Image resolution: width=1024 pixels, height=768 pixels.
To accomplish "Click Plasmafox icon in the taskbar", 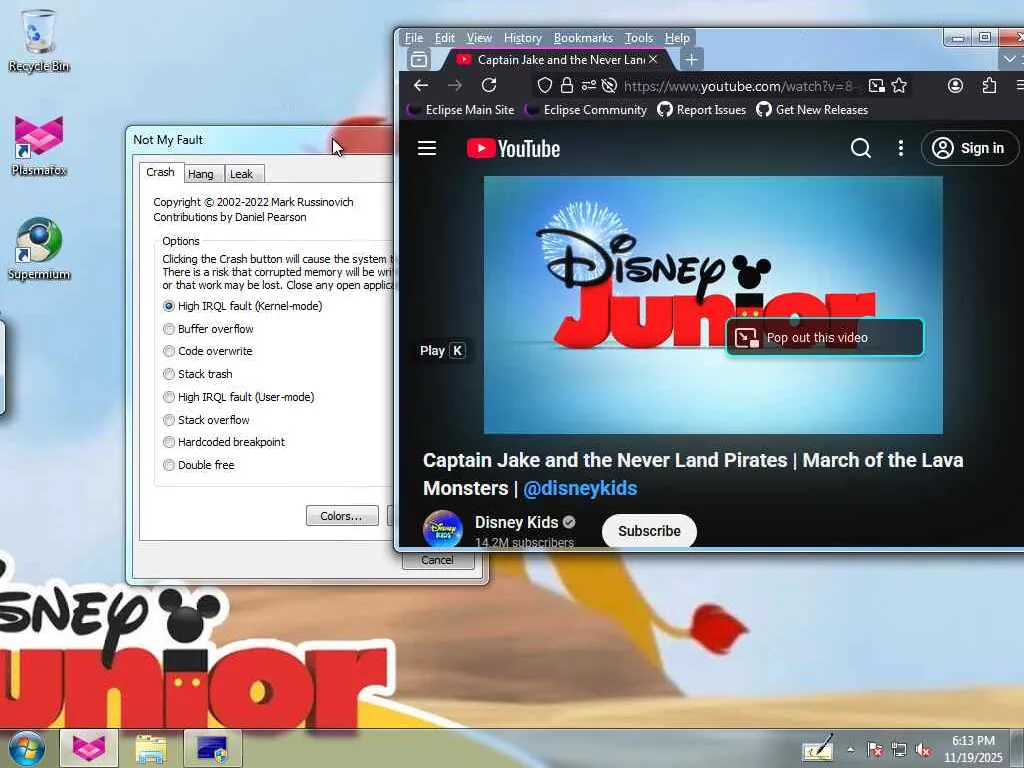I will [x=89, y=748].
